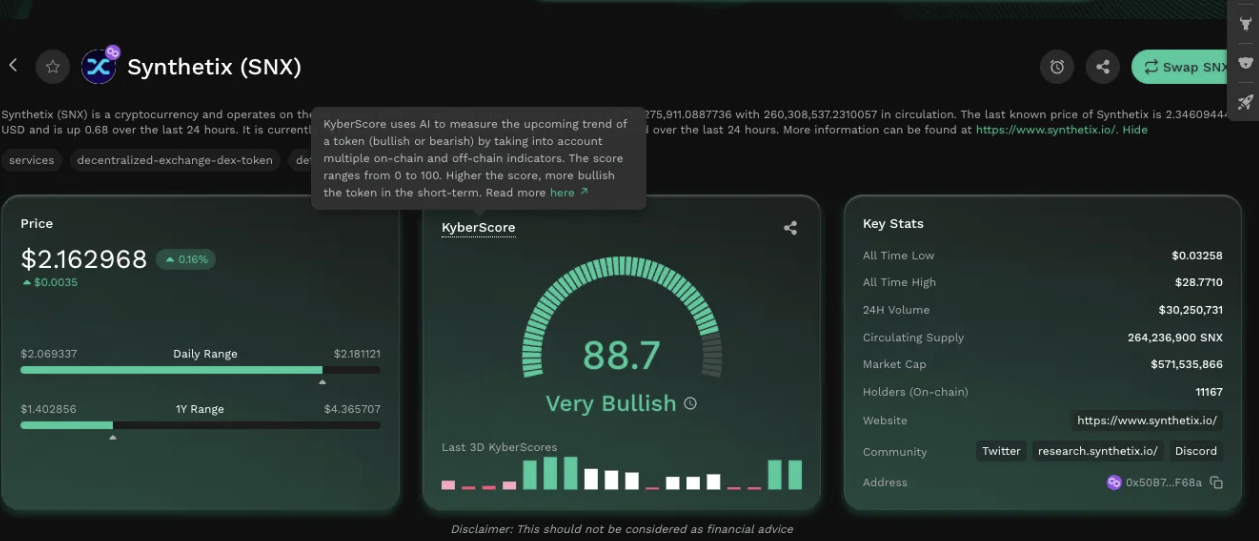The width and height of the screenshot is (1259, 541).
Task: Copy the token address with the copy icon
Action: click(x=1217, y=483)
